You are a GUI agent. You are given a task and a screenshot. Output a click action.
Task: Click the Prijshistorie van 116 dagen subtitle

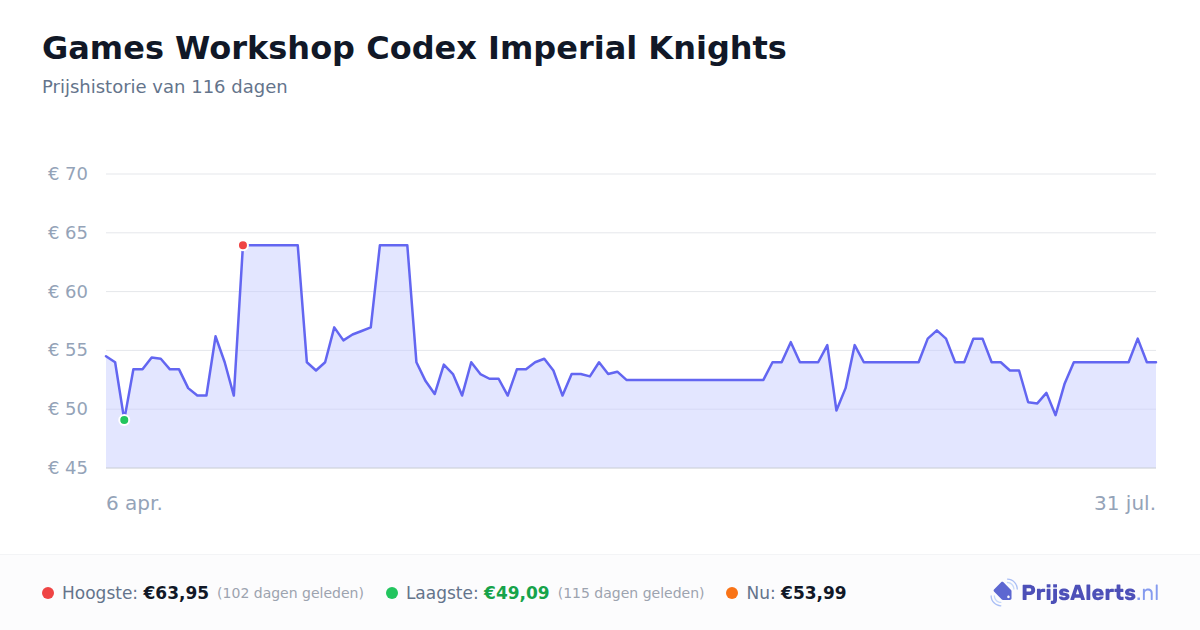[x=165, y=87]
